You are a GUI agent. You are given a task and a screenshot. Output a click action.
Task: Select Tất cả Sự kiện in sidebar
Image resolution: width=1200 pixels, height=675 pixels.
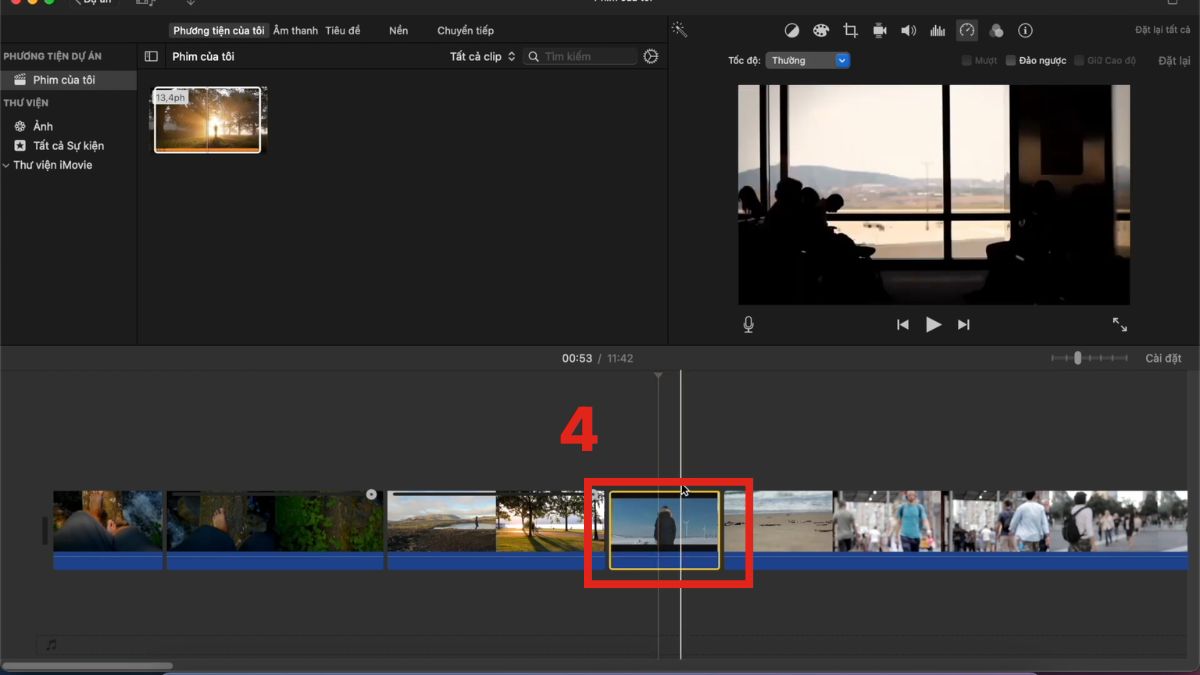pos(68,146)
